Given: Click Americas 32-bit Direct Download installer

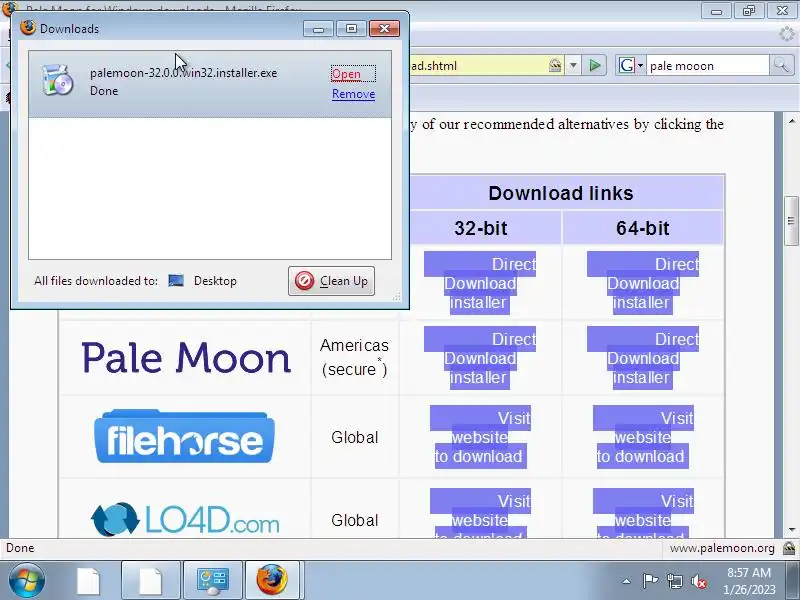Looking at the screenshot, I should click(480, 358).
